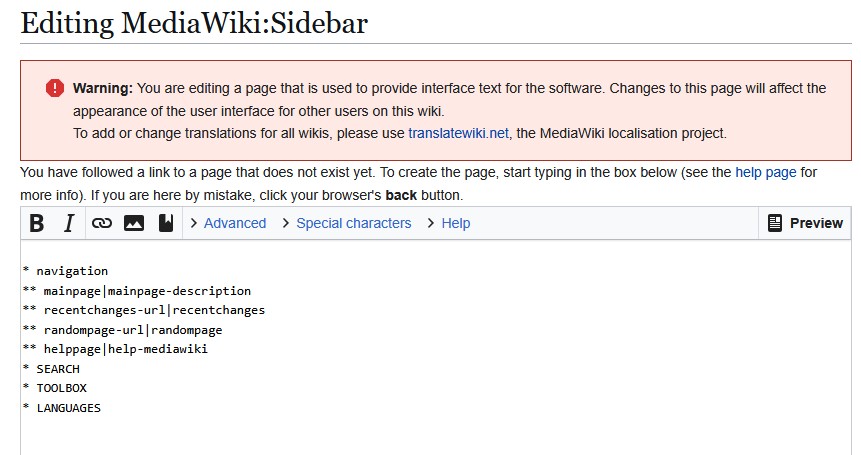Expand the Advanced toolbar section
This screenshot has height=455, width=861.
pos(227,223)
